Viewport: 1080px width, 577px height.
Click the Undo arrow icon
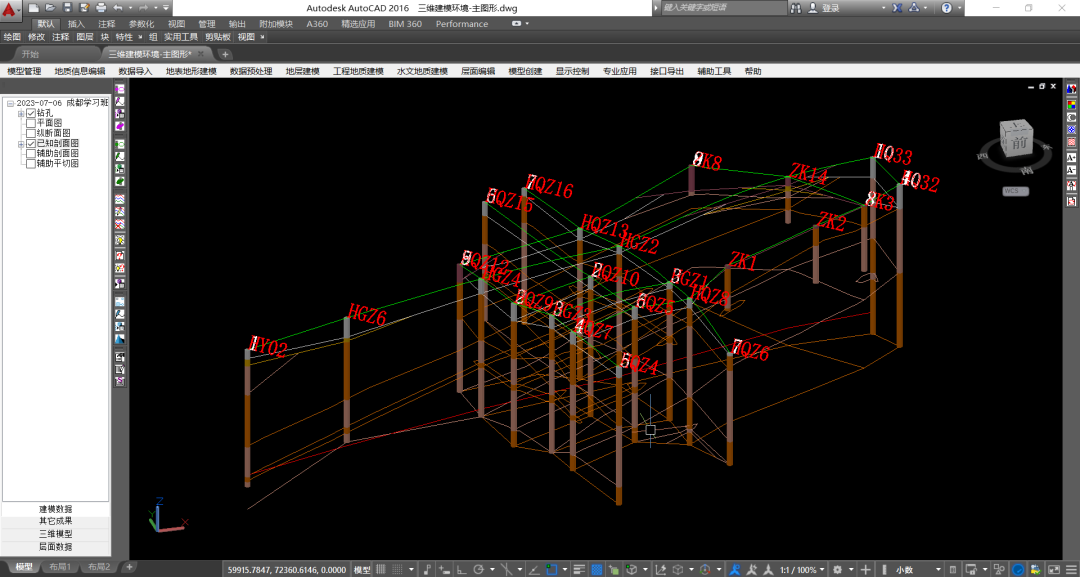[x=117, y=8]
